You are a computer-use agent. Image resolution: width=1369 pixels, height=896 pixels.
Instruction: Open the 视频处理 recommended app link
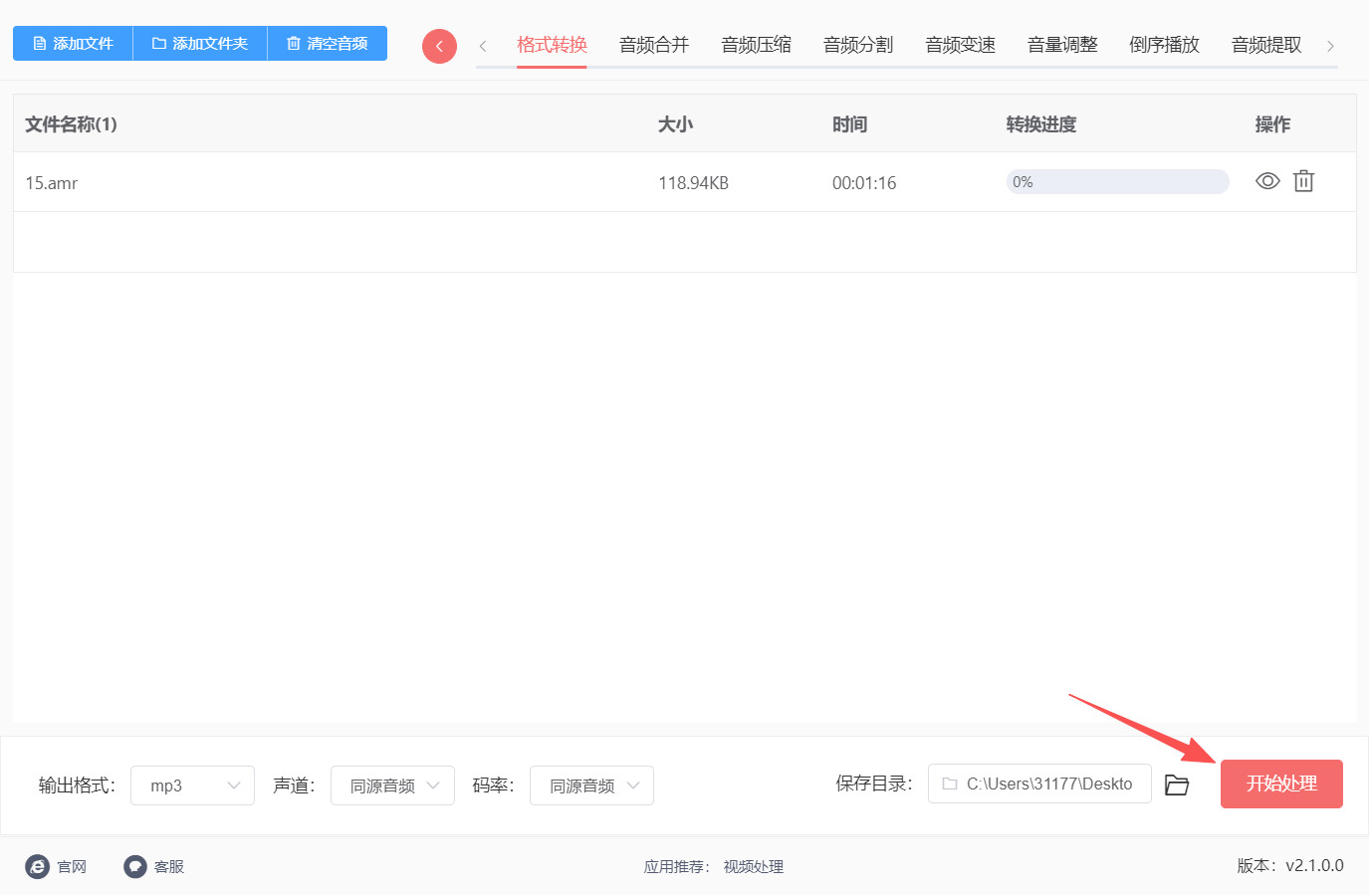click(754, 867)
